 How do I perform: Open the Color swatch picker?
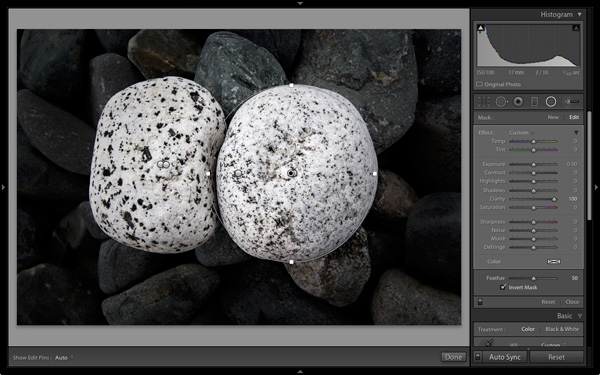pos(554,261)
